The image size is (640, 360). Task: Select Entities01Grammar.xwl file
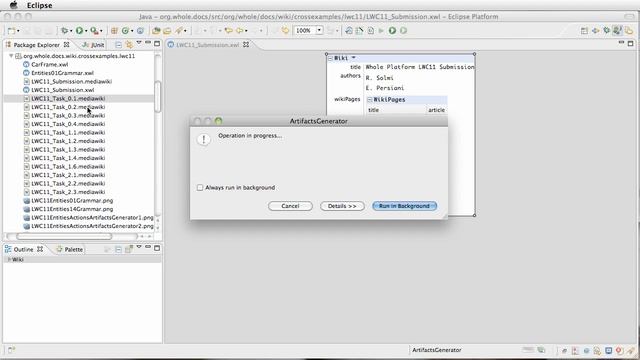click(x=62, y=73)
